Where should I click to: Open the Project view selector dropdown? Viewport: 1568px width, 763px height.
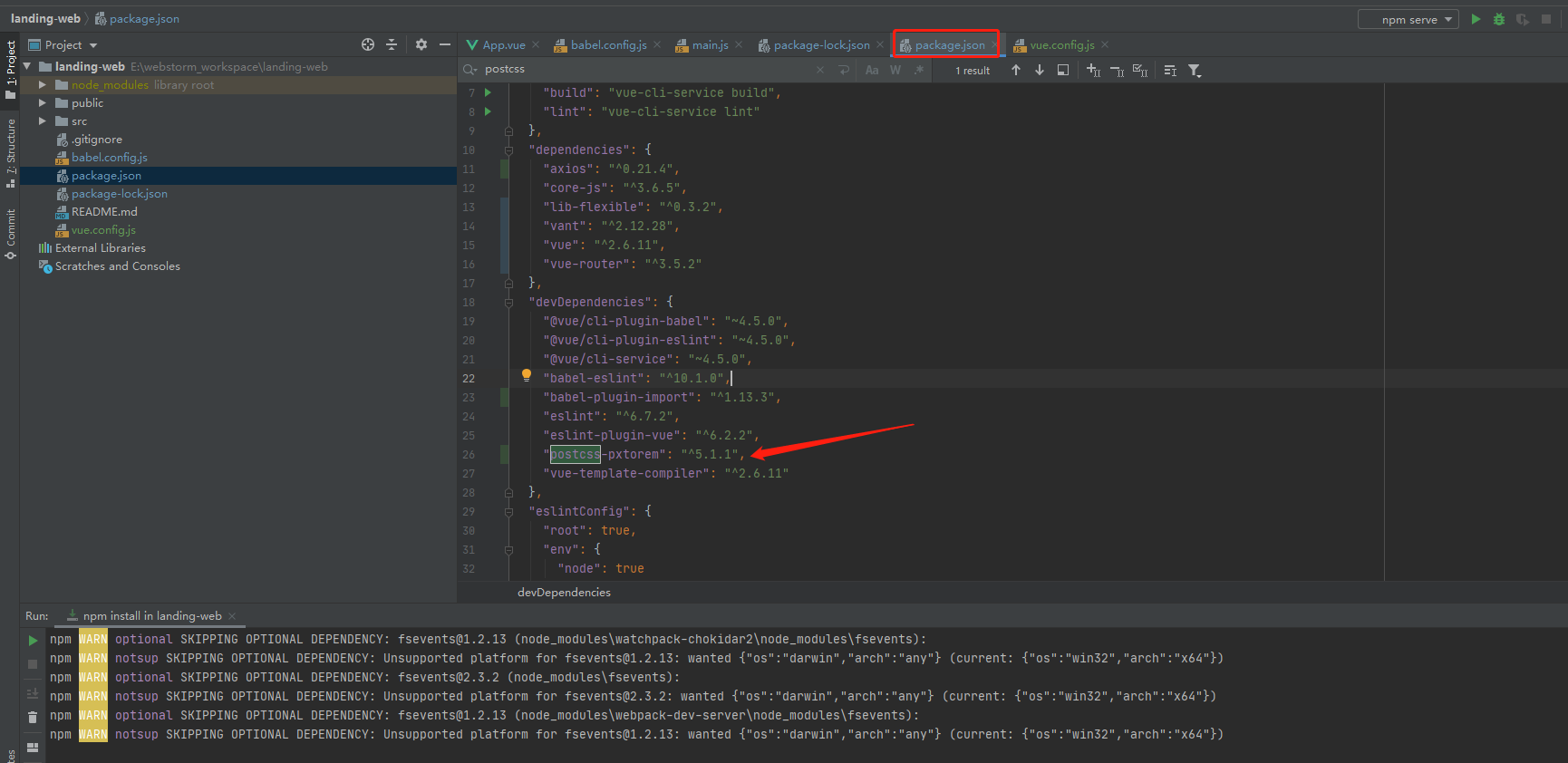click(63, 44)
